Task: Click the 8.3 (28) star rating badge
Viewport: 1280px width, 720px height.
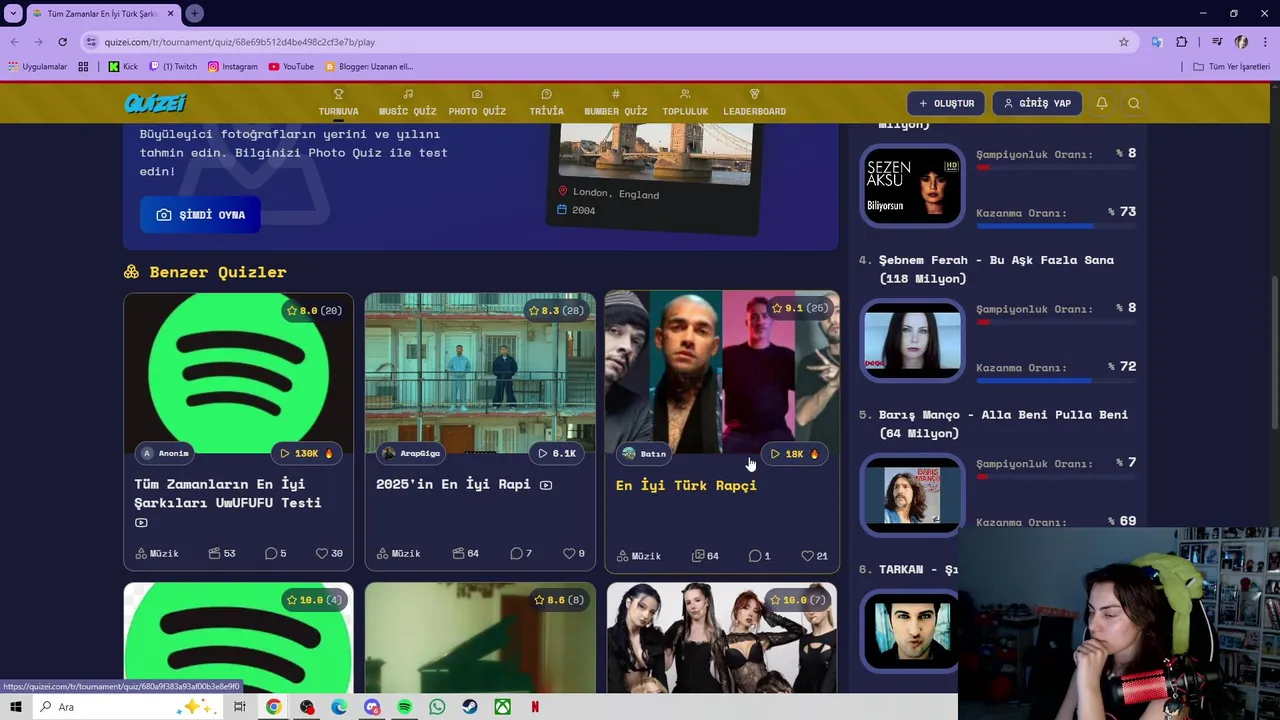Action: [x=556, y=310]
